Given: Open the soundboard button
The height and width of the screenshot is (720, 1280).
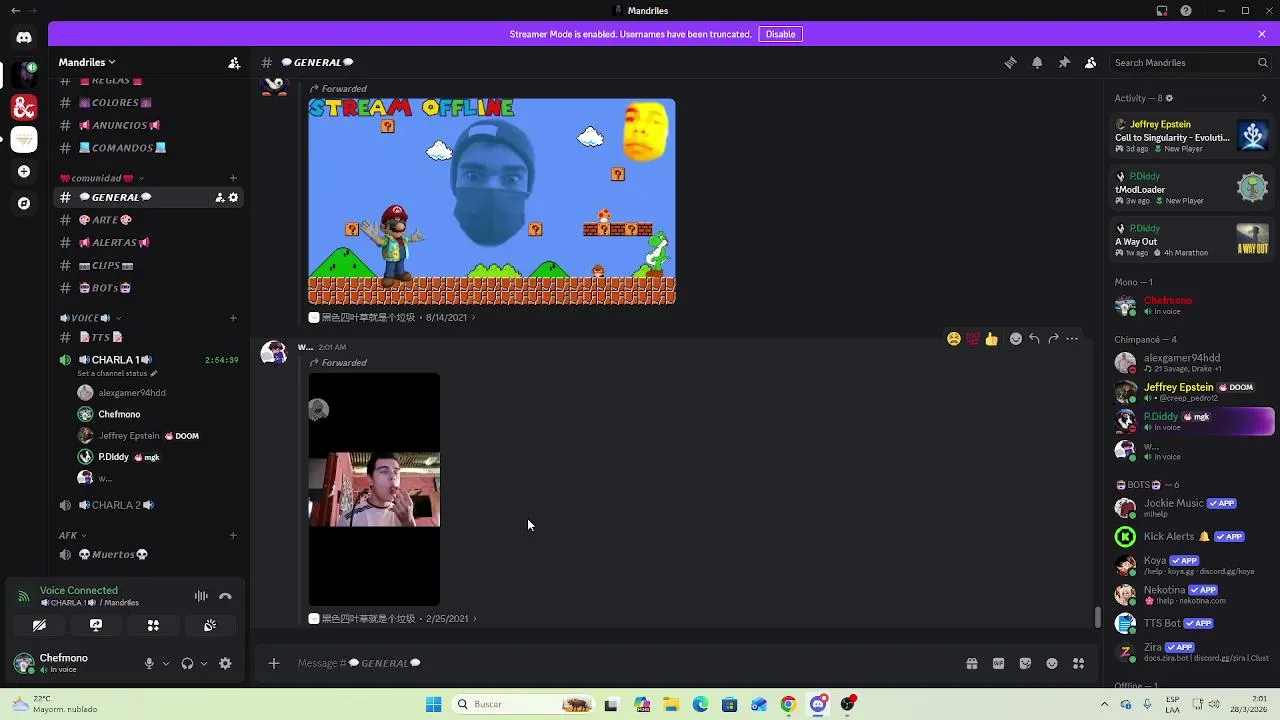Looking at the screenshot, I should coord(210,625).
